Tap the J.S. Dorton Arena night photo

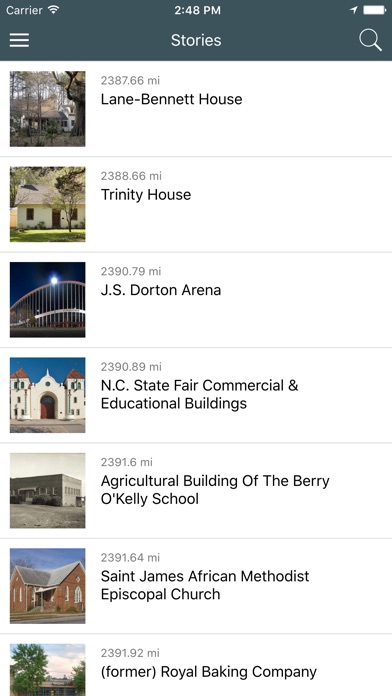pyautogui.click(x=48, y=300)
